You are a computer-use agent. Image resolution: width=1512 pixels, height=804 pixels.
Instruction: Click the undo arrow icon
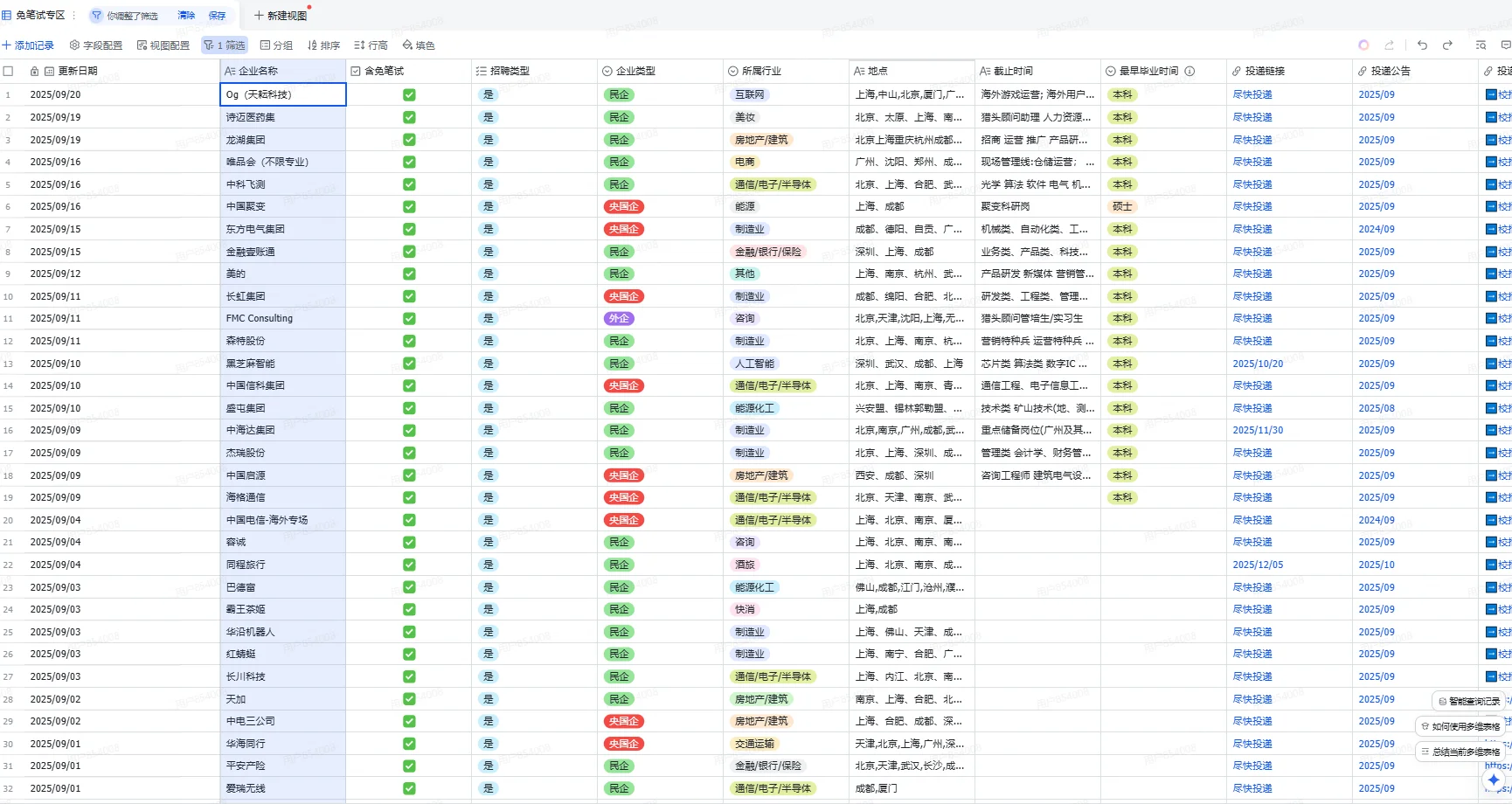tap(1422, 45)
